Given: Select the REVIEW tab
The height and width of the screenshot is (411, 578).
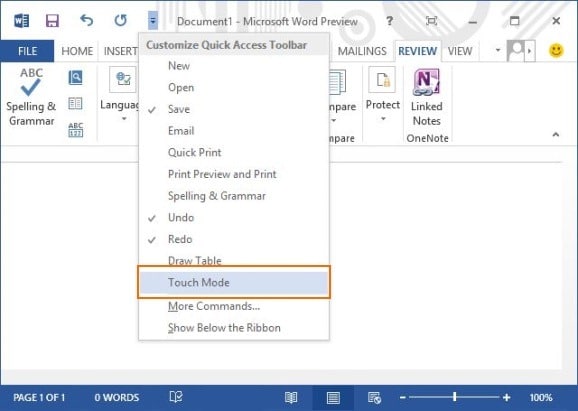Looking at the screenshot, I should click(x=418, y=51).
